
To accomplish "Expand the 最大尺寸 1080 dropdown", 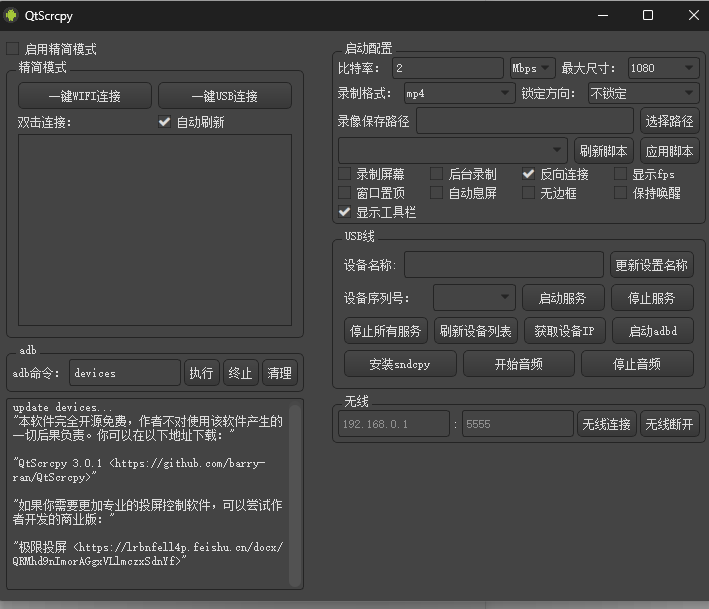I will pos(663,68).
